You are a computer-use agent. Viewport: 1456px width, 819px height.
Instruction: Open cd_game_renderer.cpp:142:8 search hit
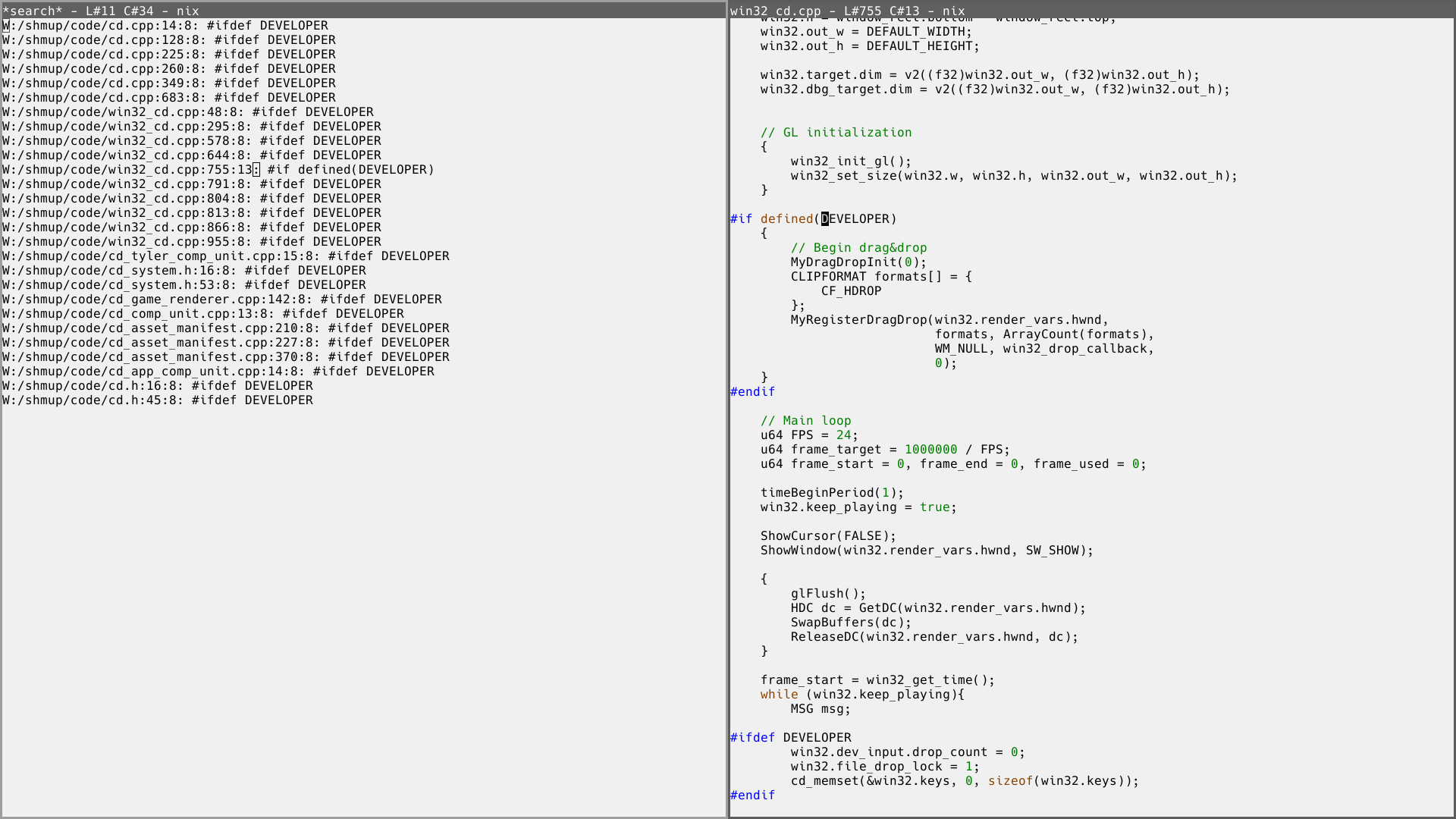[x=222, y=300]
